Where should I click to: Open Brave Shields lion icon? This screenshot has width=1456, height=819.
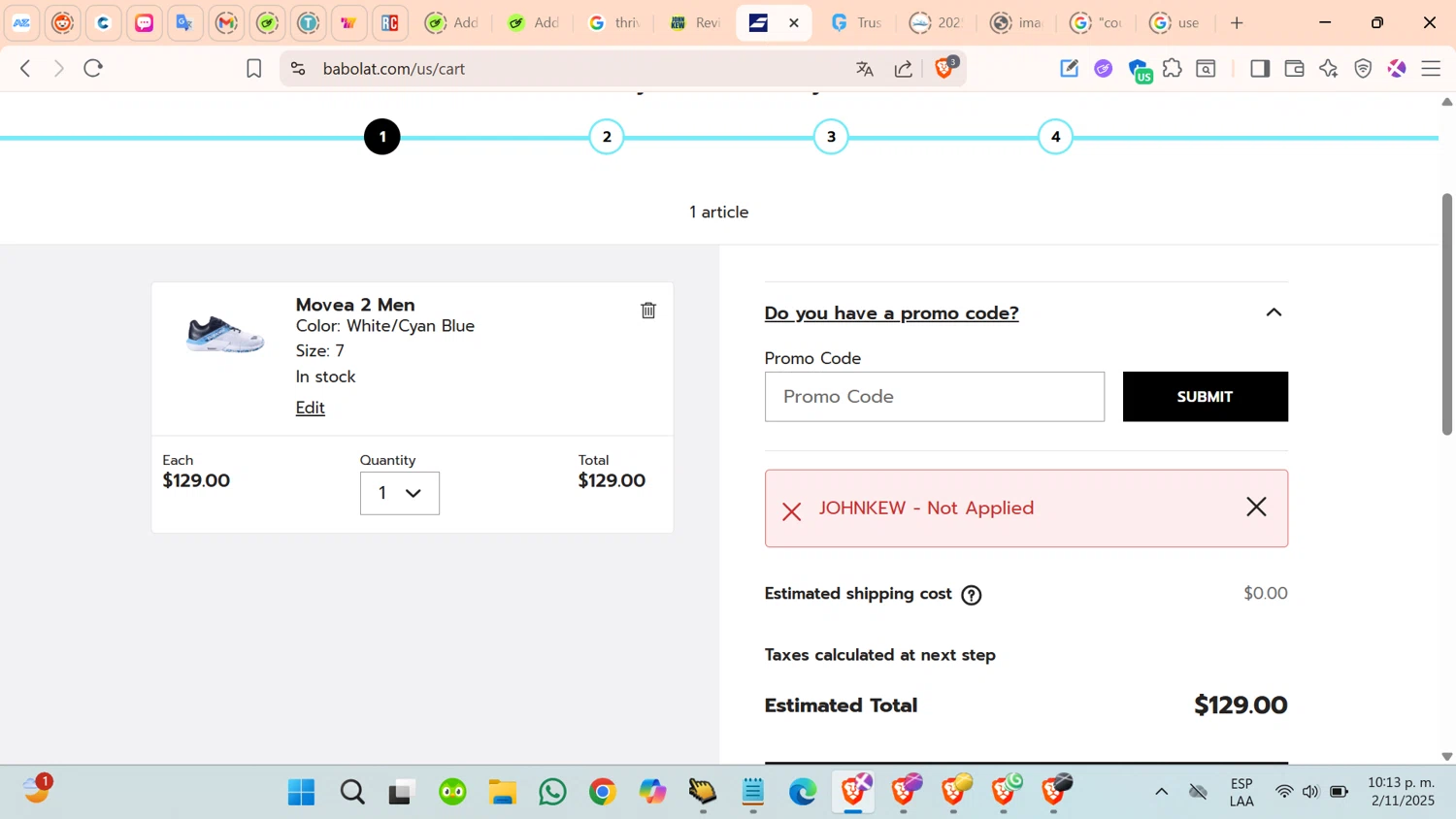point(944,68)
